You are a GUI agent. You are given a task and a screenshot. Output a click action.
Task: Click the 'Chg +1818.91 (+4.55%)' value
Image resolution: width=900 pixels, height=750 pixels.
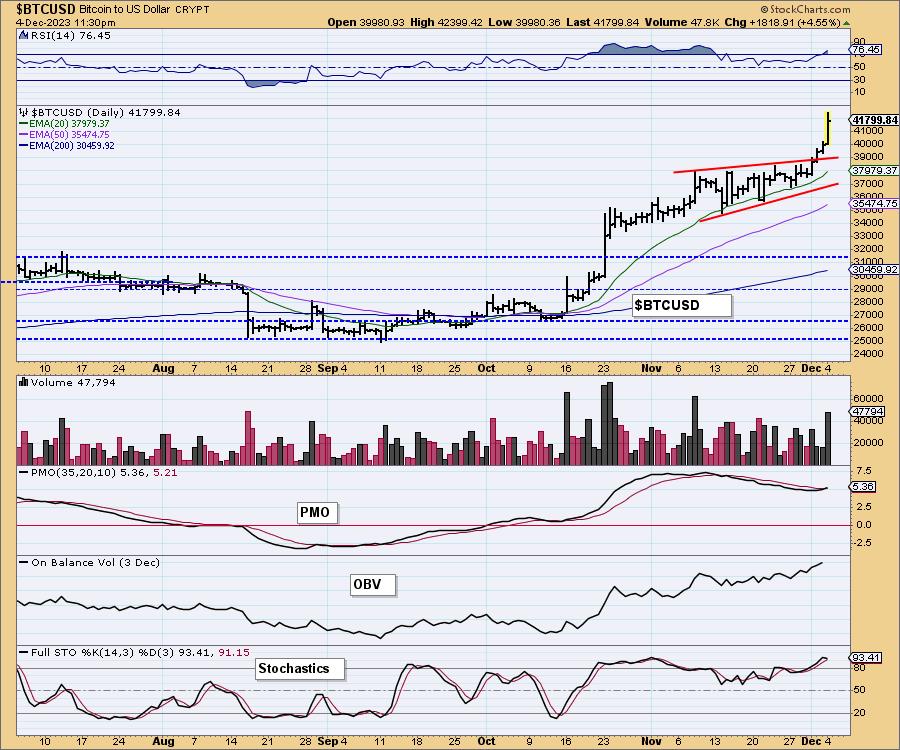(782, 22)
